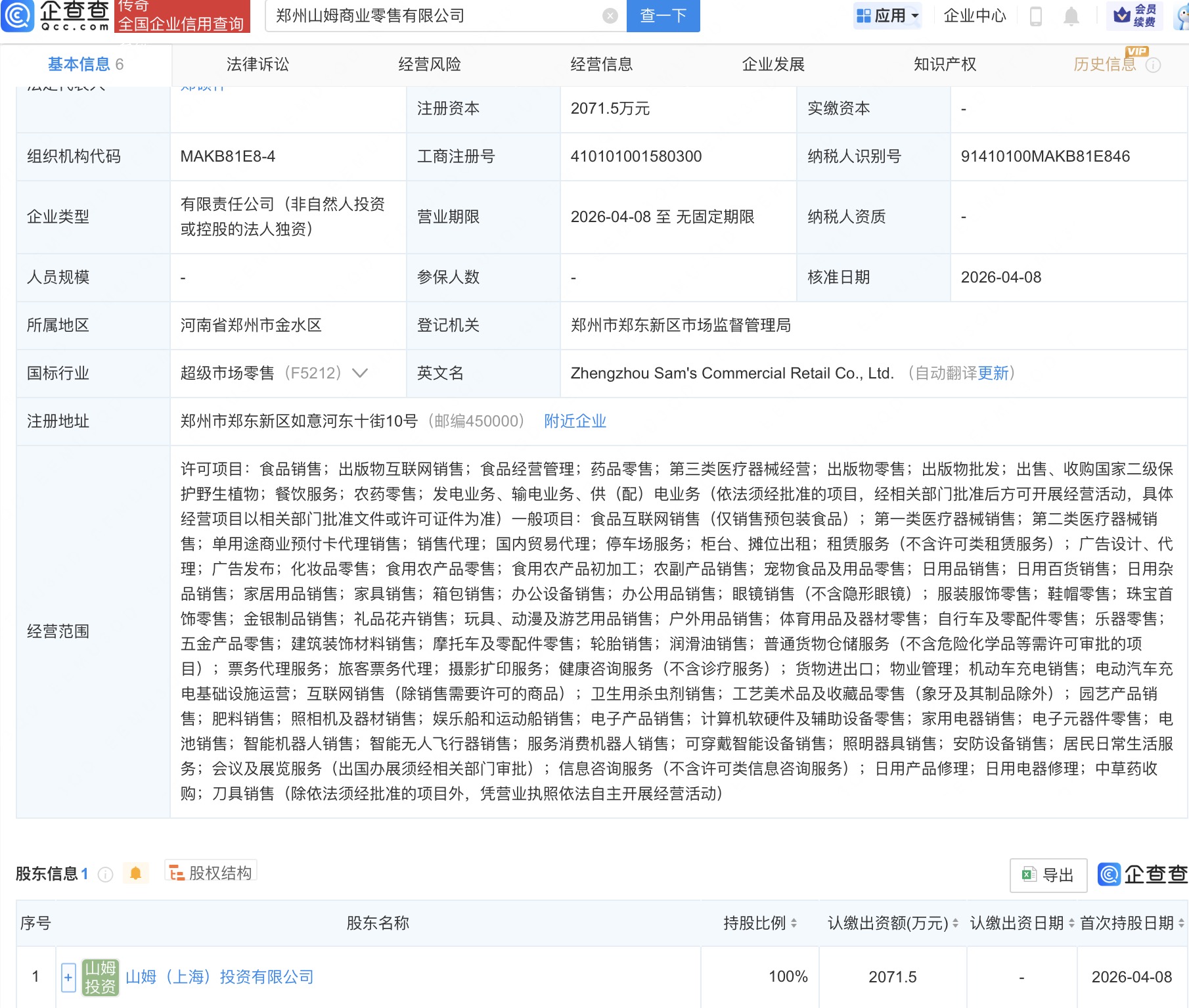Expand shareholder row with plus button
The width and height of the screenshot is (1189, 1008).
[68, 977]
